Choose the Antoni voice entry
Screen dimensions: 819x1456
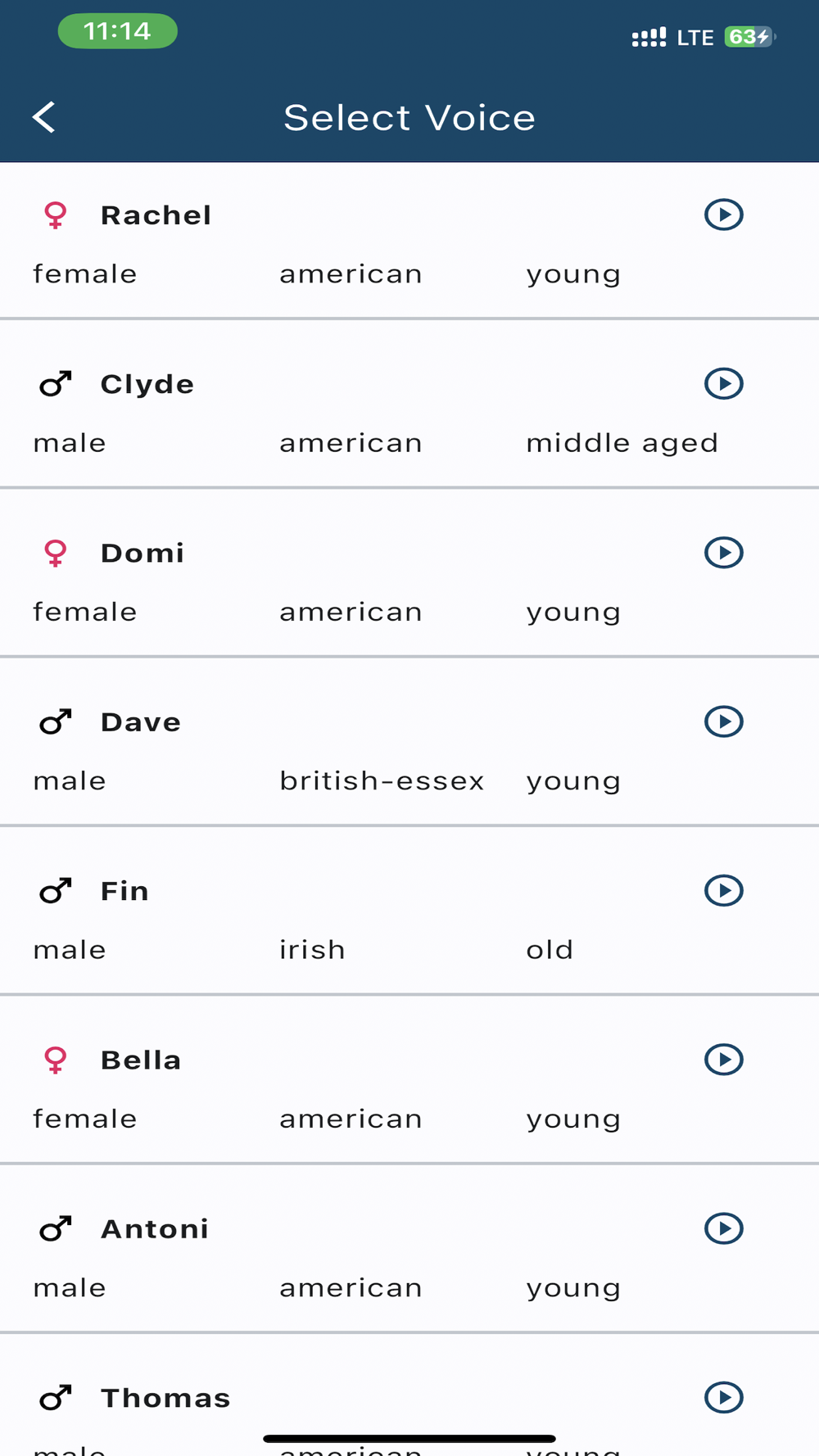pyautogui.click(x=155, y=1229)
